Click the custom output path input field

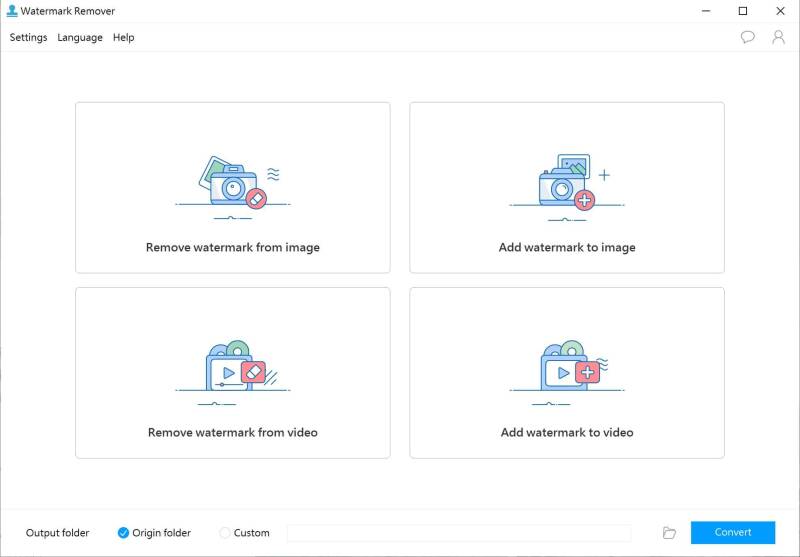(x=459, y=533)
